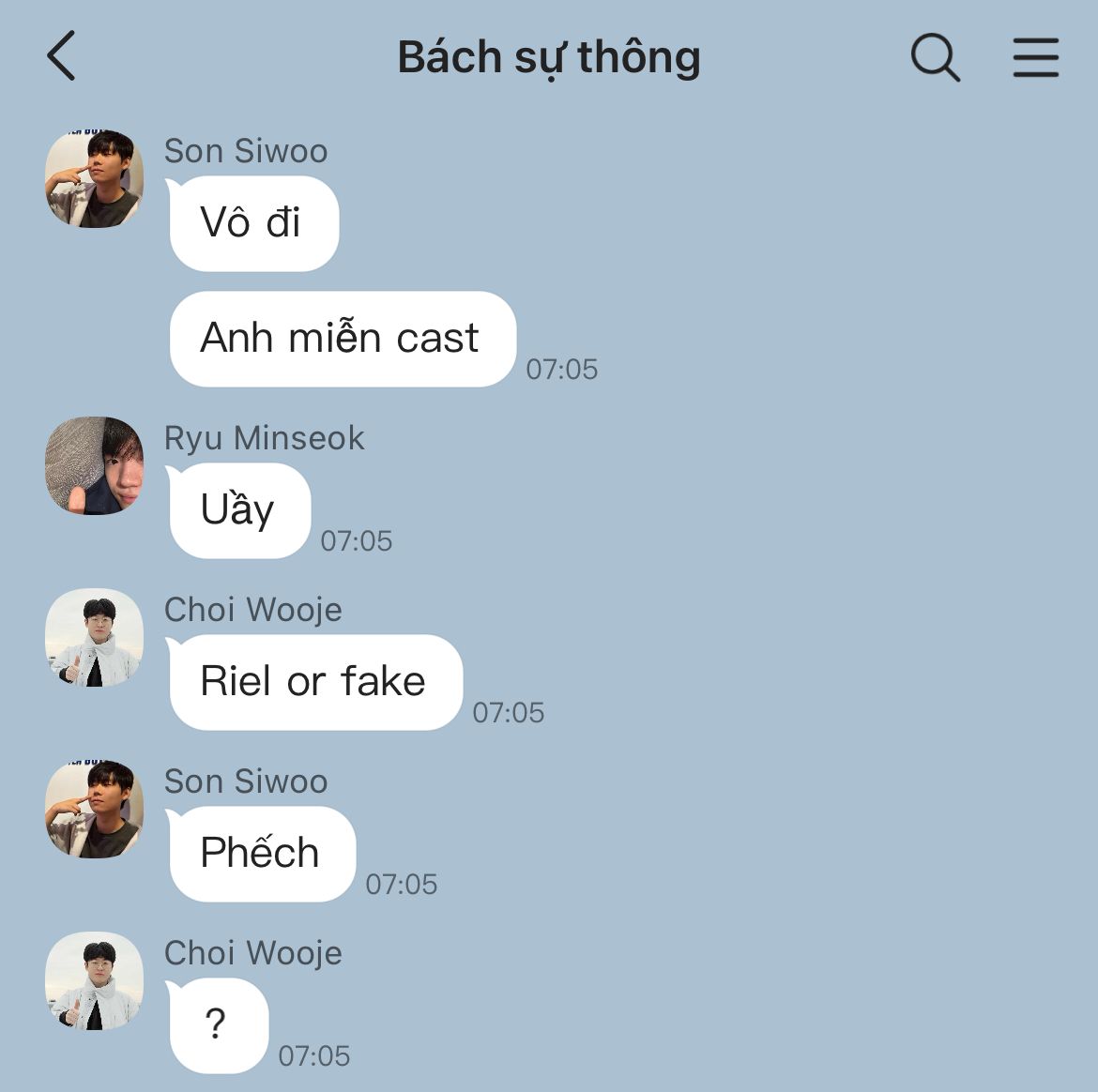Select the Riel or fake message
The image size is (1098, 1092).
[x=315, y=682]
